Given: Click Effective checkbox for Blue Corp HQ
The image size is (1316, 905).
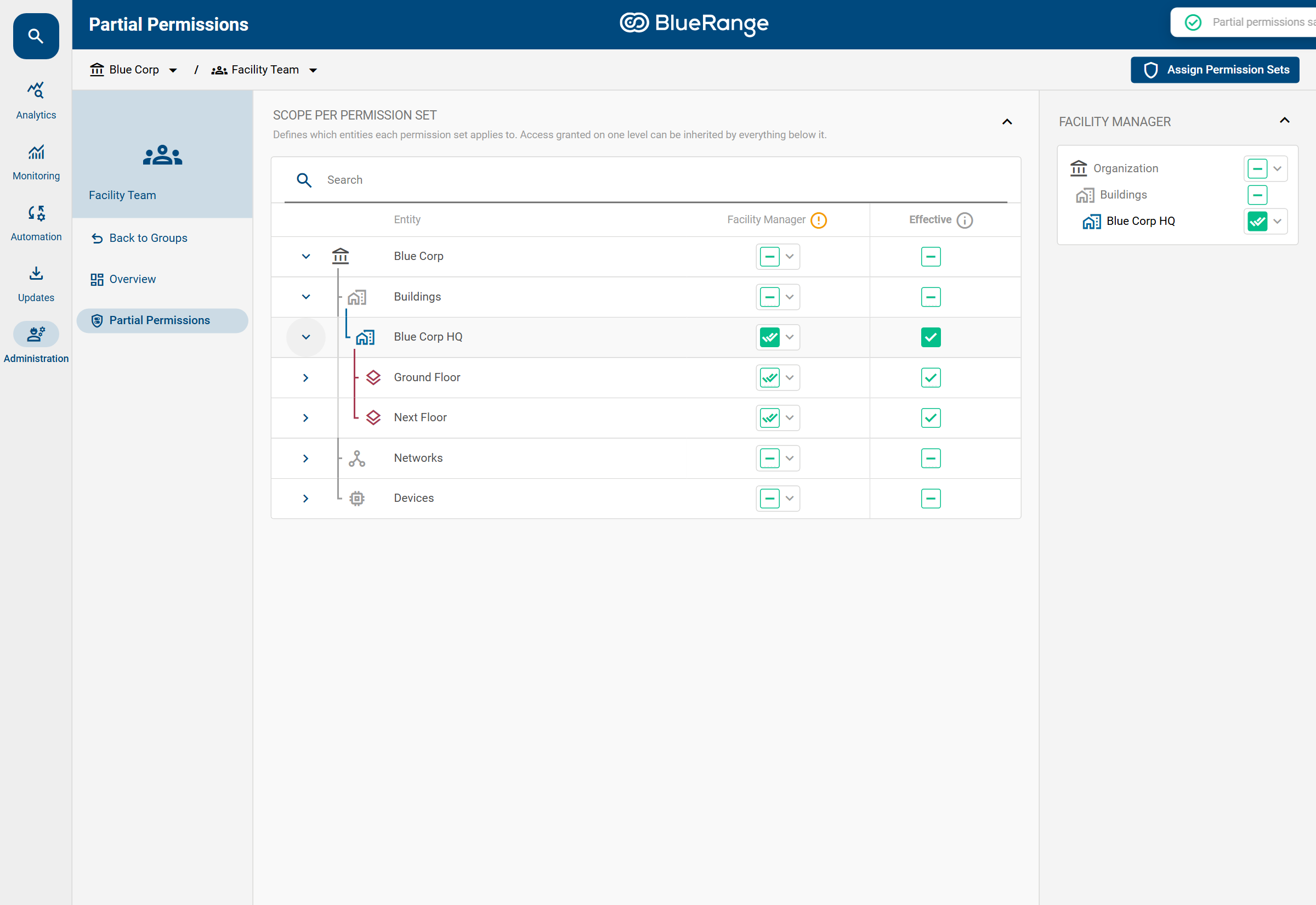Looking at the screenshot, I should tap(931, 337).
